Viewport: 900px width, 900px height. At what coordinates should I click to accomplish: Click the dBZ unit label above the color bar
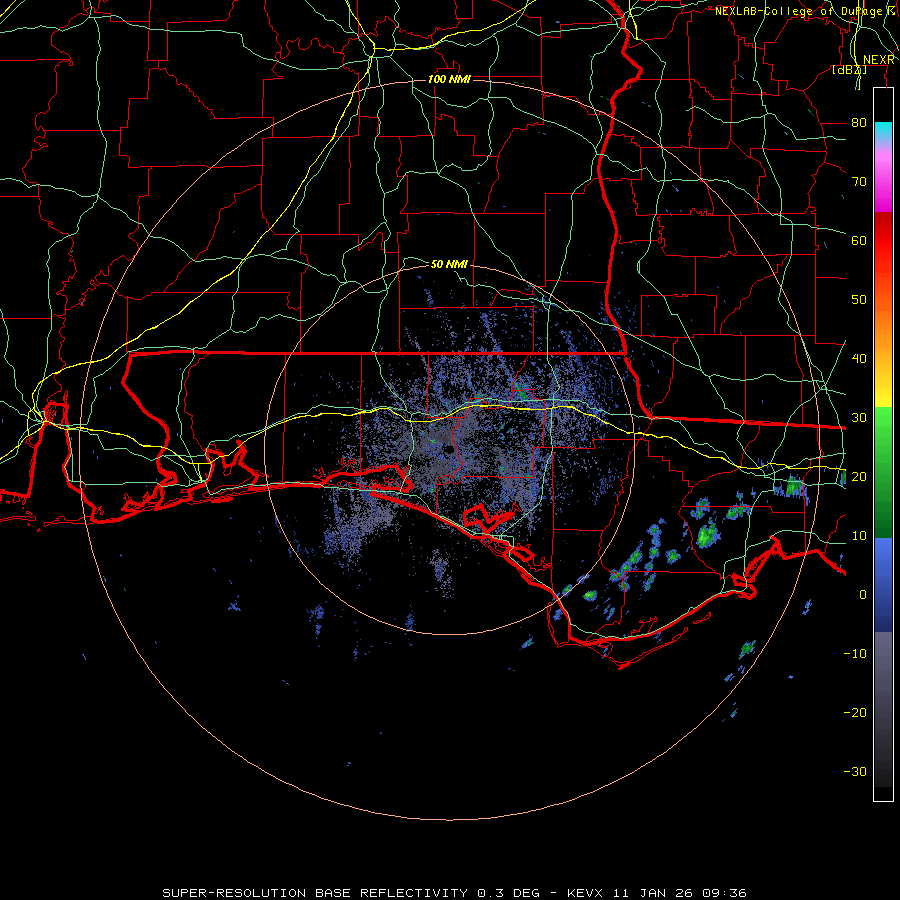[849, 70]
